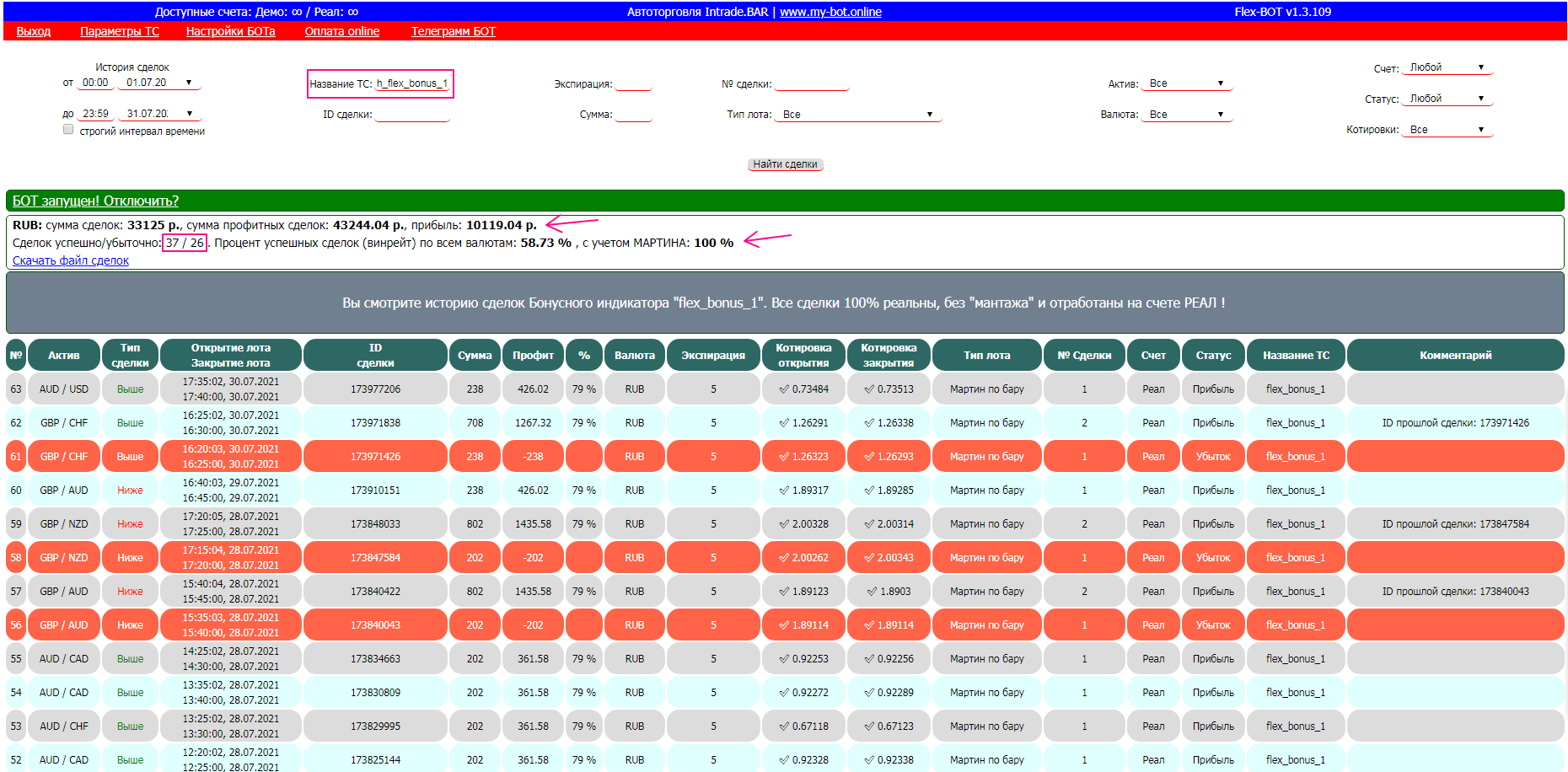Focus the № сделки input field
This screenshot has height=772, width=1568.
(x=812, y=83)
